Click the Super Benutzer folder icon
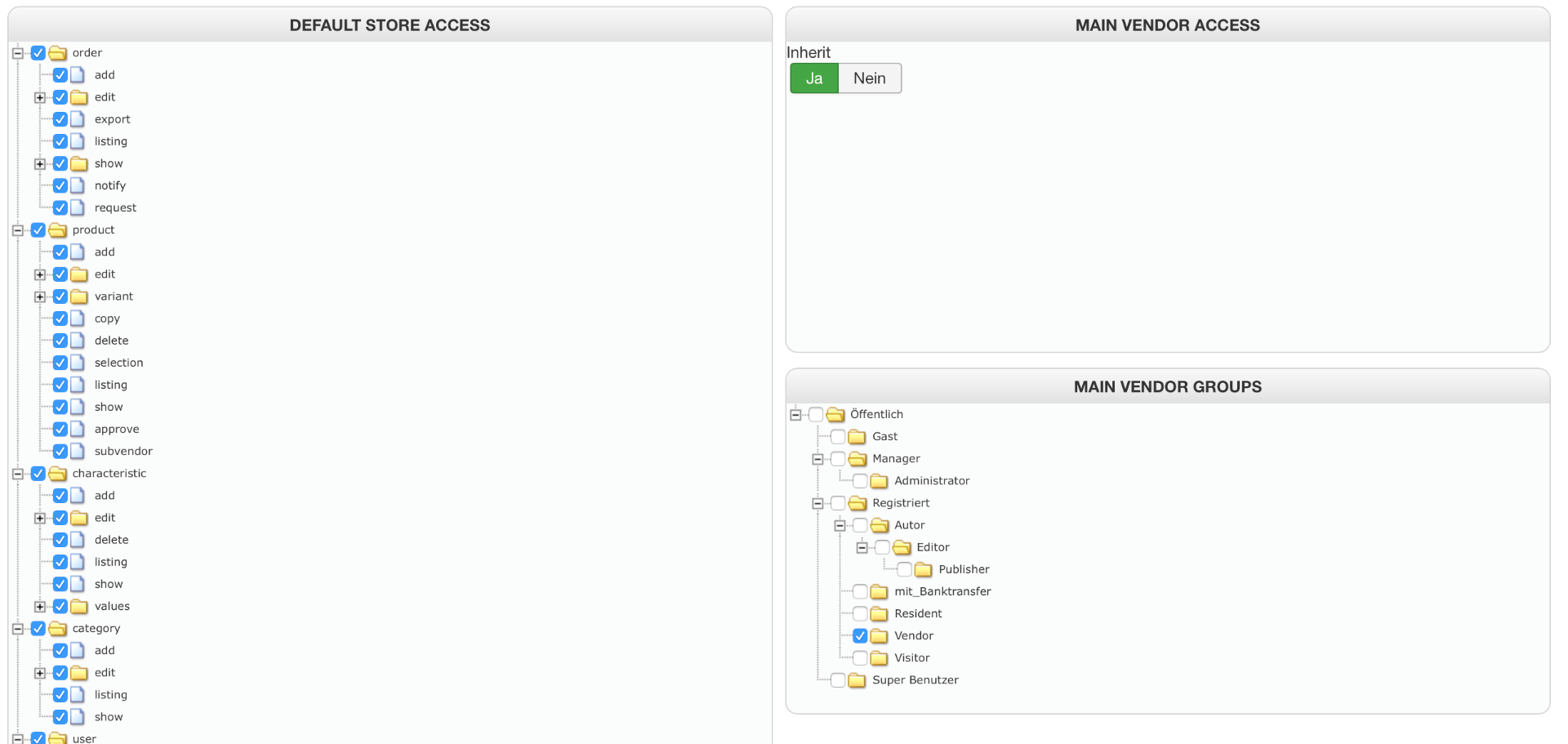This screenshot has height=744, width=1568. pos(857,680)
